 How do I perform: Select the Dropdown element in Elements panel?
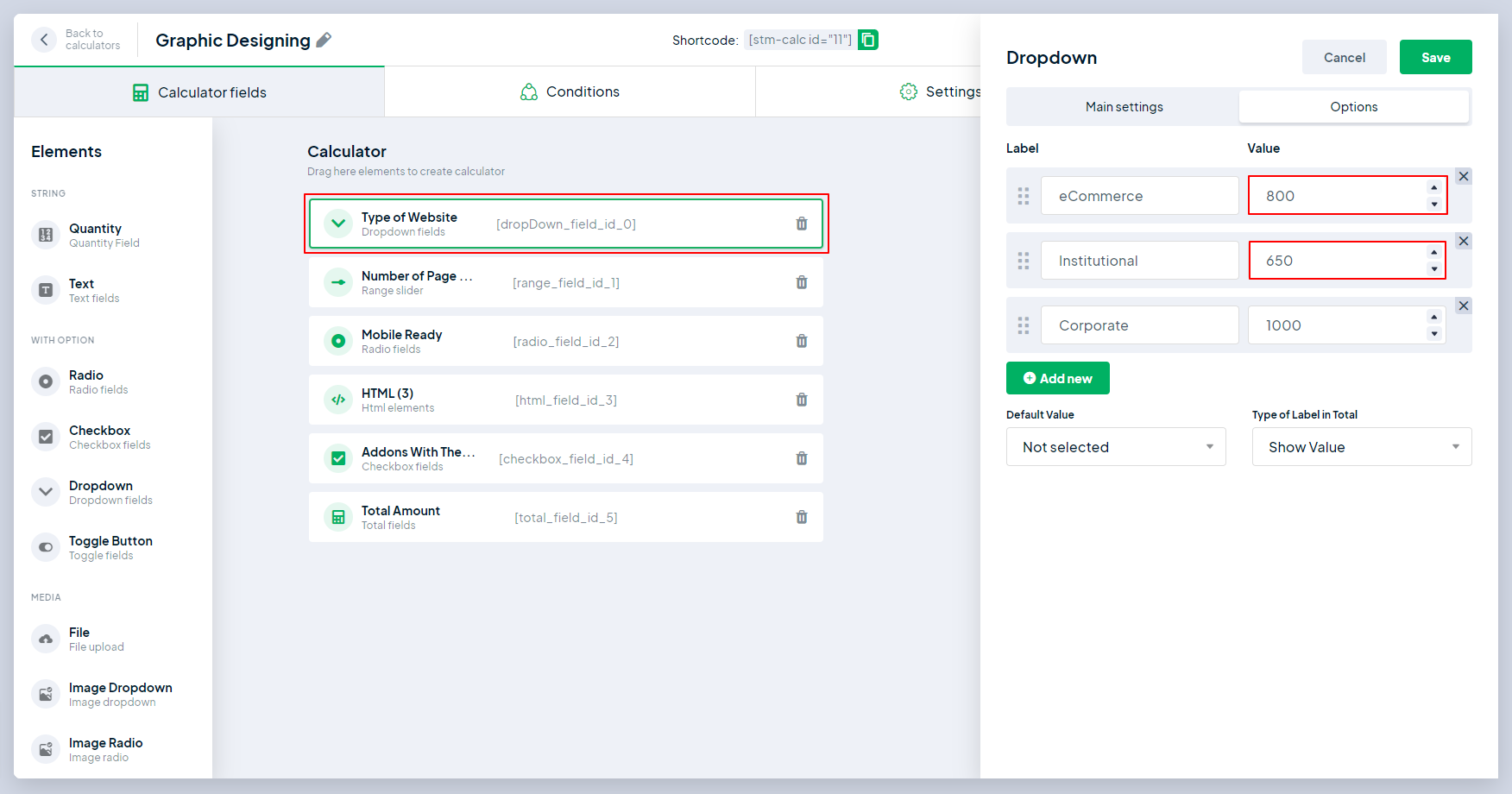point(101,492)
